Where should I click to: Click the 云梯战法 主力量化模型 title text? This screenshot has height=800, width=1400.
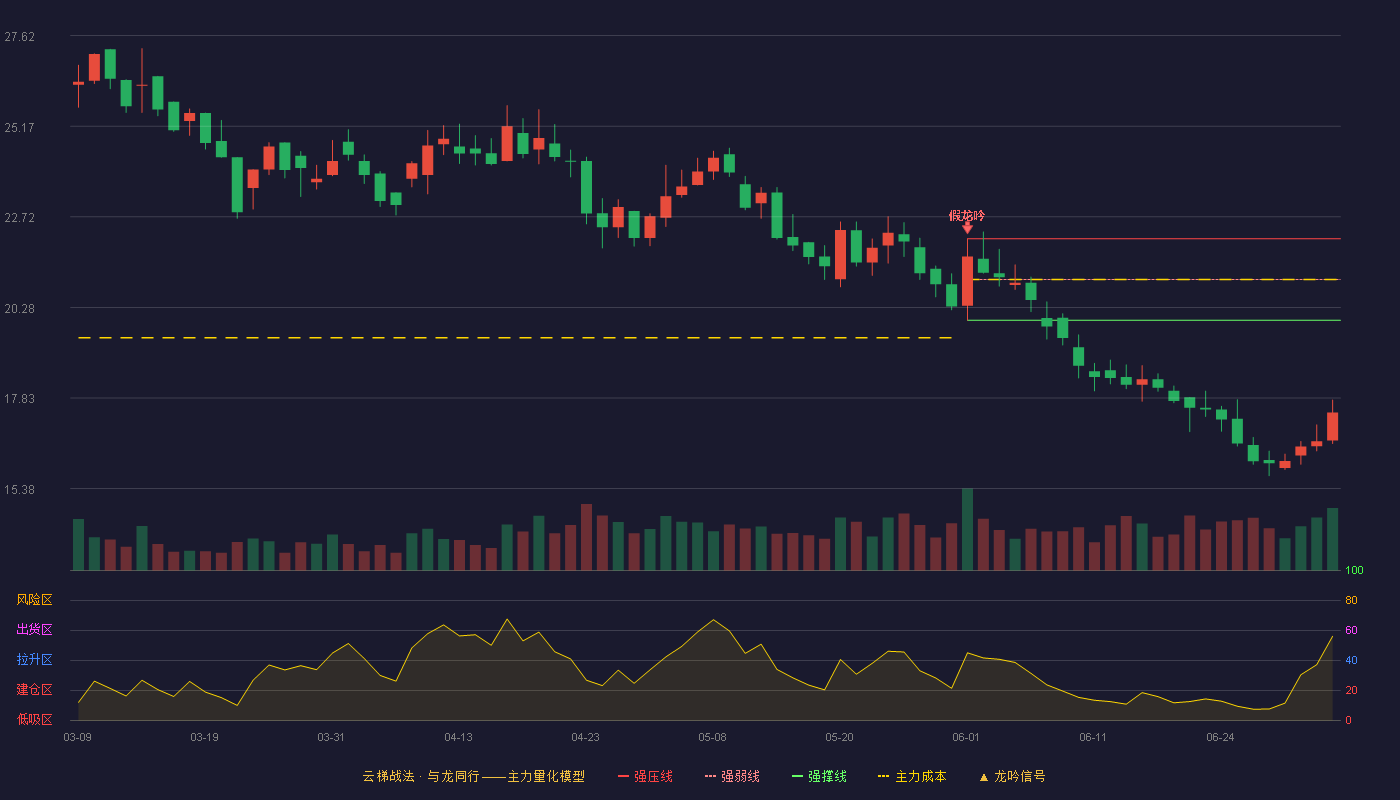(x=473, y=776)
